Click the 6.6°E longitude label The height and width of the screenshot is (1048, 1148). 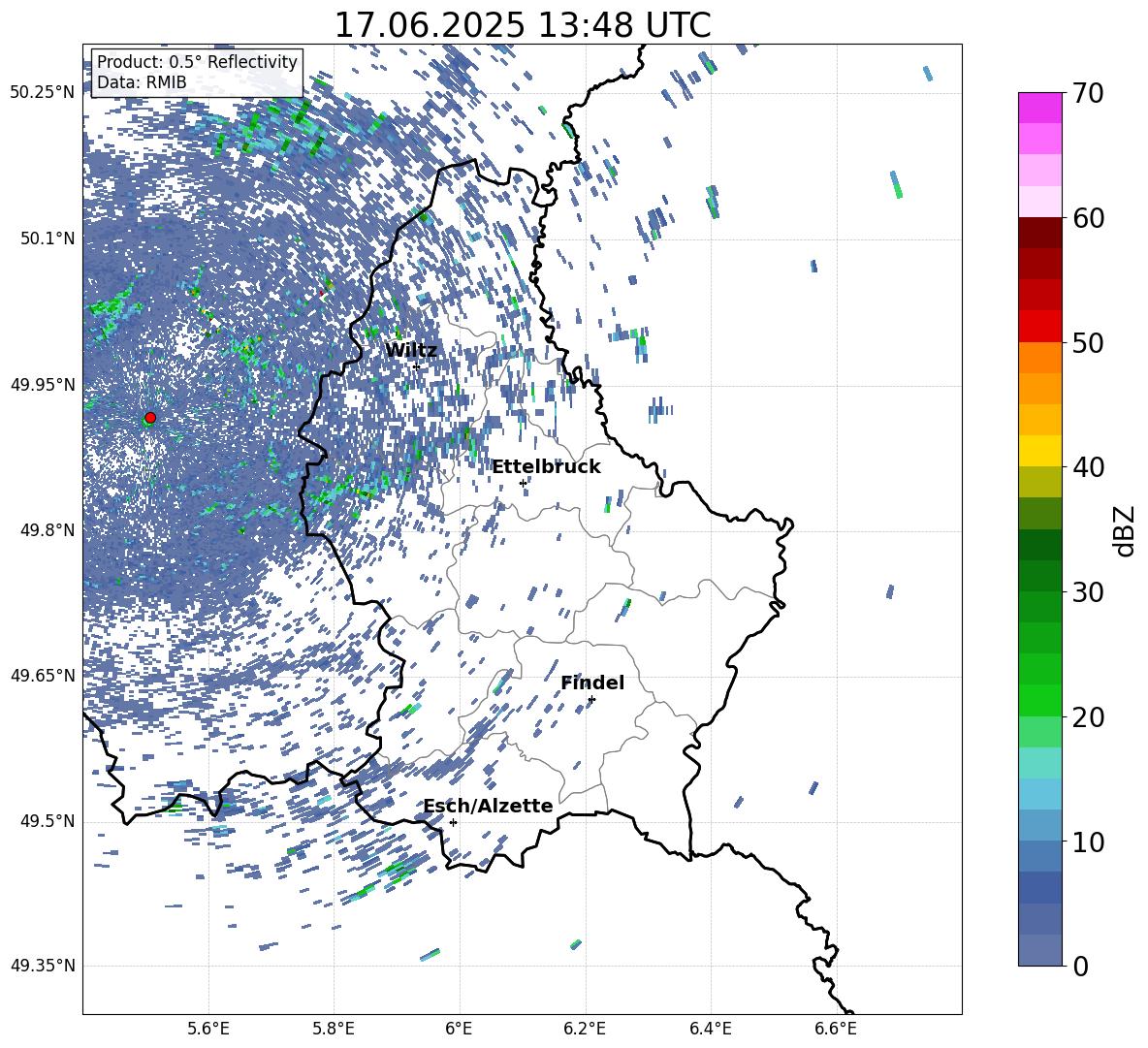(x=836, y=1030)
